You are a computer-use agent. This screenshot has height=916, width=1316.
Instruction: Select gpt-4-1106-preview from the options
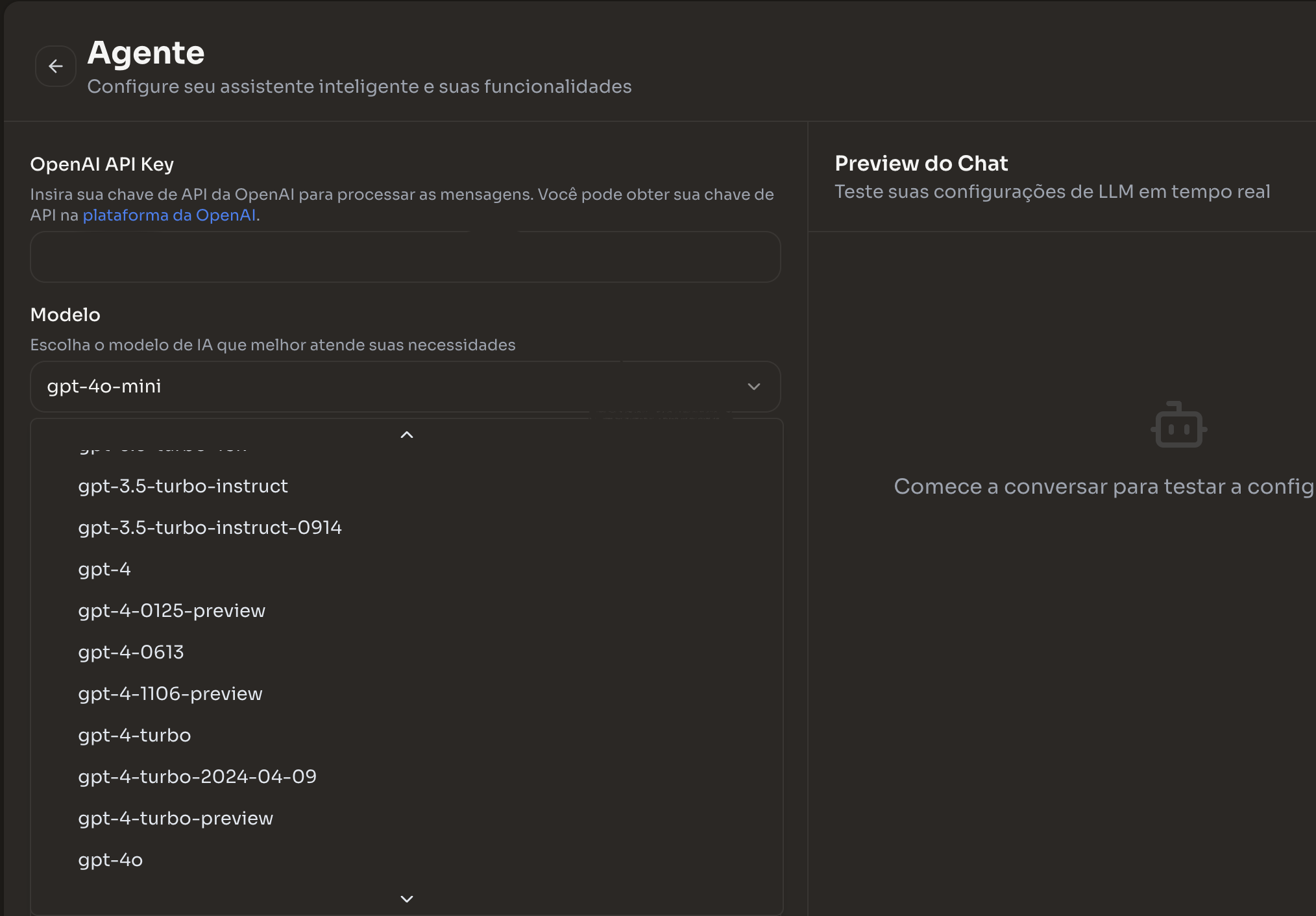point(171,693)
